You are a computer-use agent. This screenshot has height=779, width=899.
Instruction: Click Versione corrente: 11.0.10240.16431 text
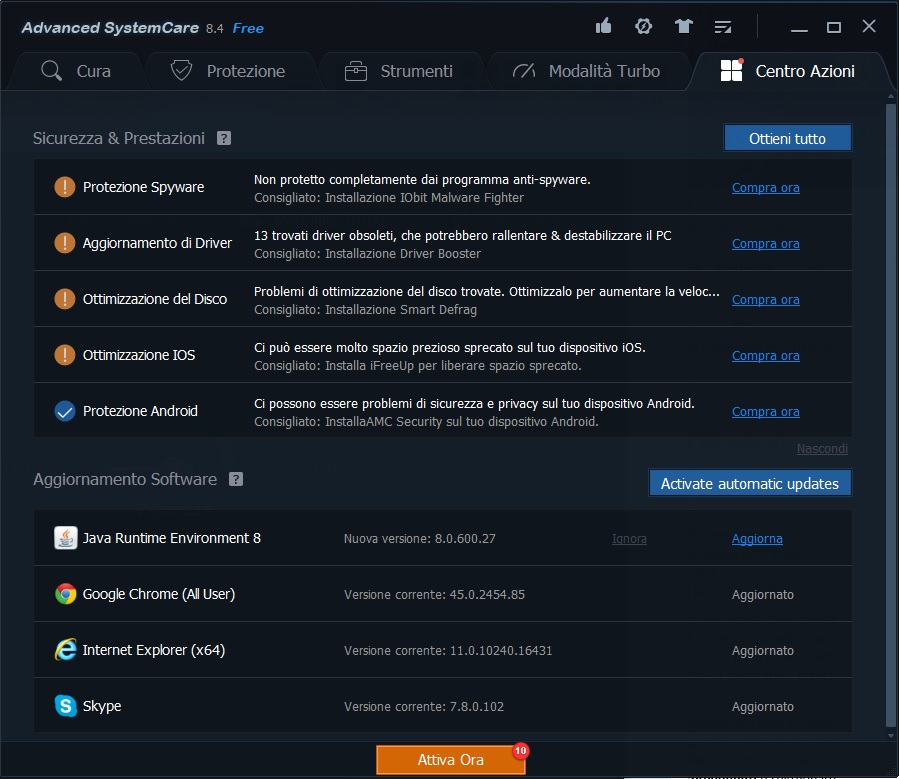pos(448,651)
